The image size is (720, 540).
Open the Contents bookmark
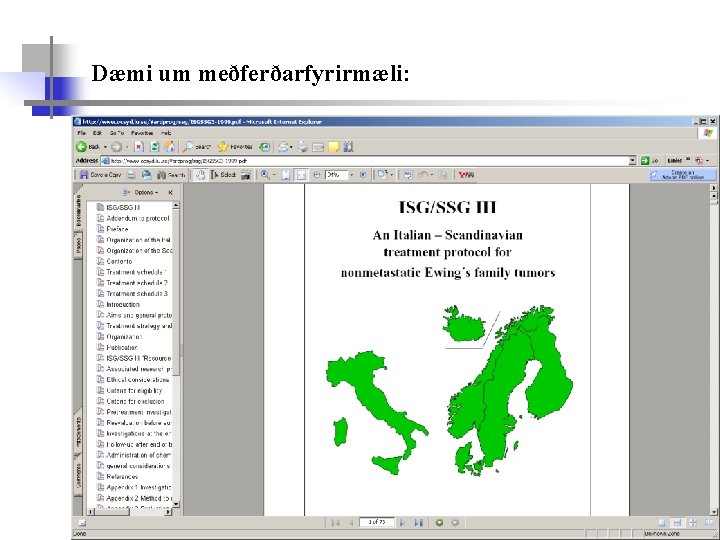point(119,261)
